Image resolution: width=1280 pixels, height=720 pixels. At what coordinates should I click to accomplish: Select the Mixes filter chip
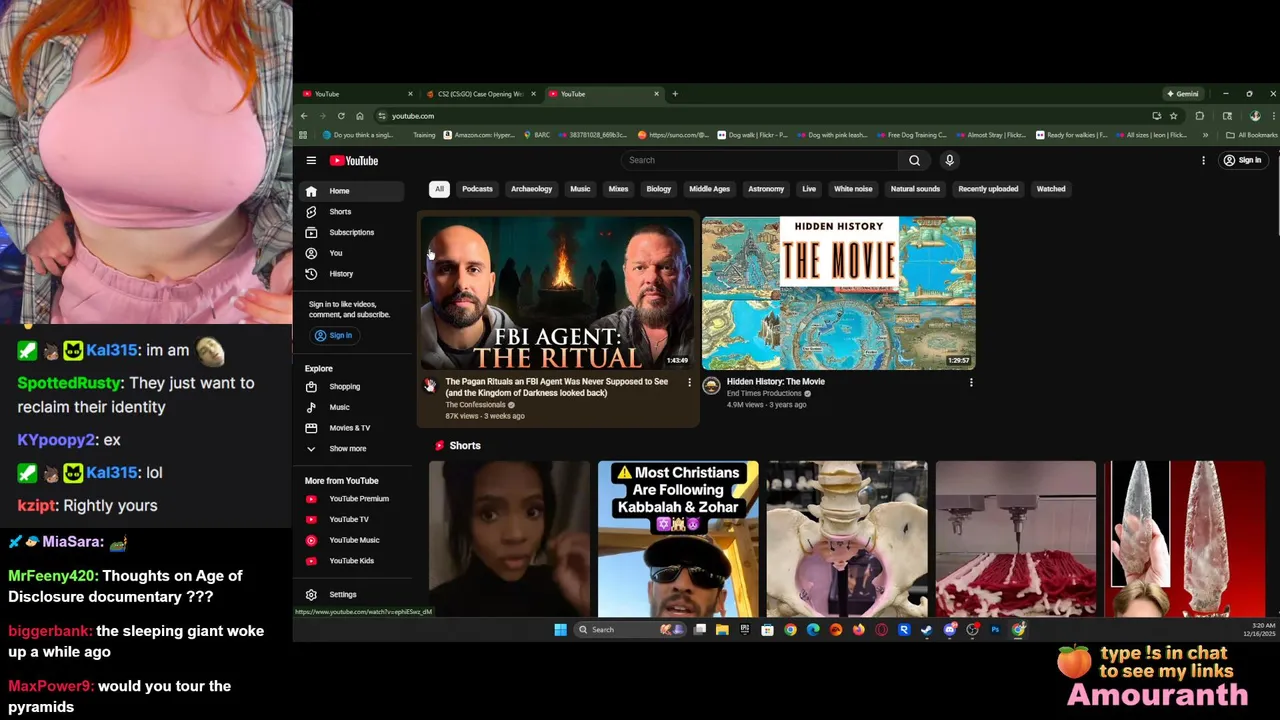tap(618, 189)
